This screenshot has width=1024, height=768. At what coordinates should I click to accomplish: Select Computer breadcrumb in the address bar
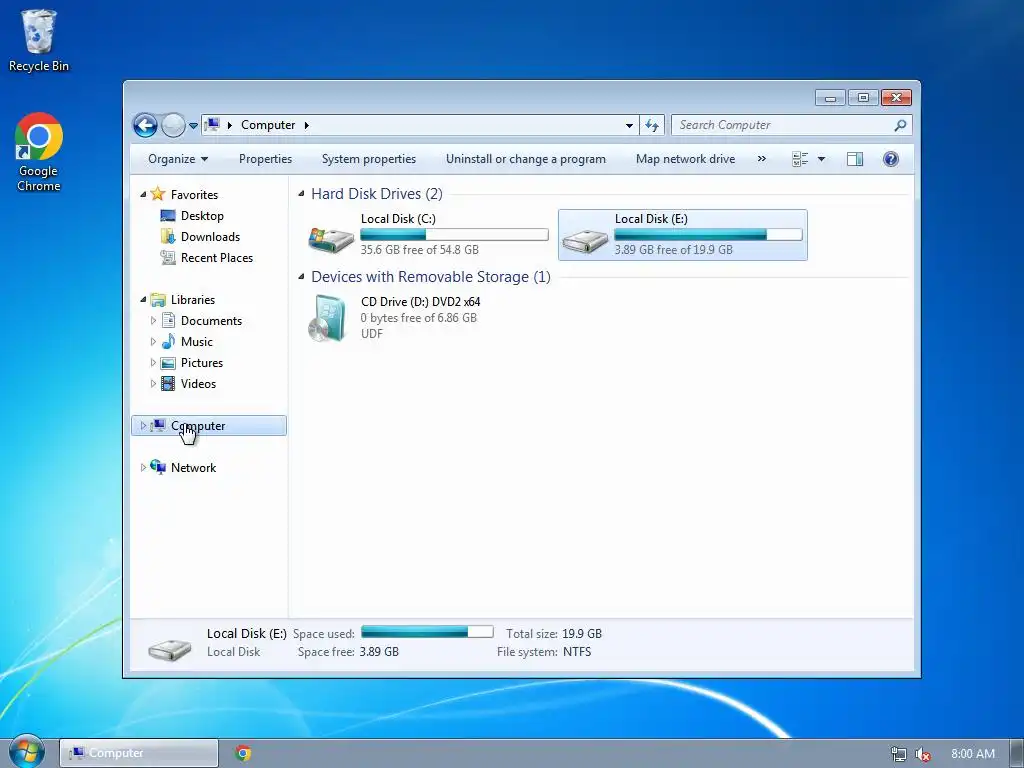click(268, 125)
